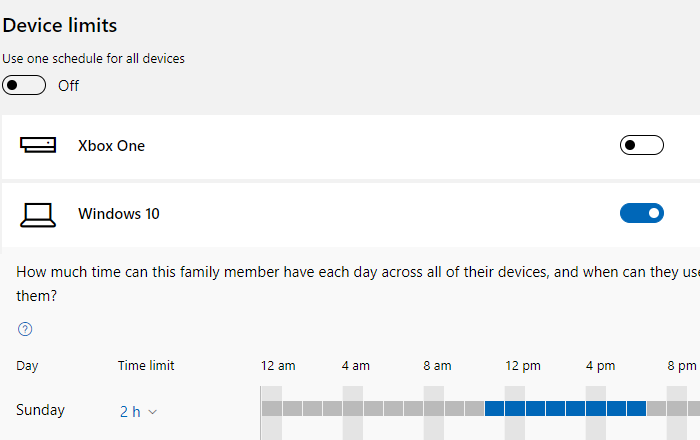Click the "Device limits" heading
Viewport: 700px width, 440px height.
[60, 25]
